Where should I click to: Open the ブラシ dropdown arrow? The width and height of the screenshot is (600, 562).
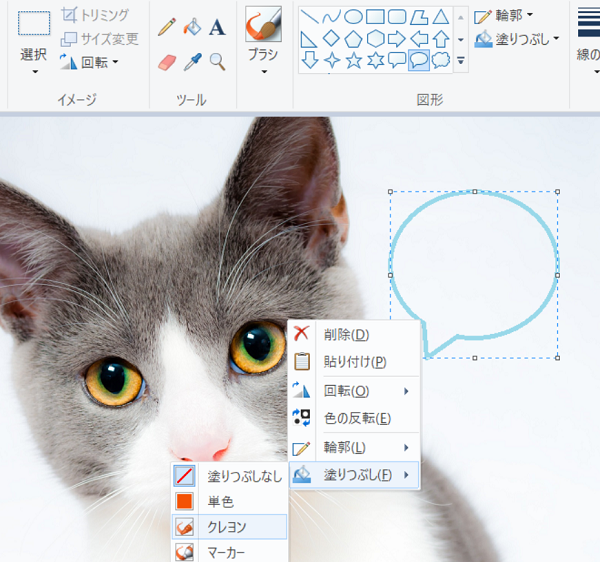pyautogui.click(x=264, y=72)
